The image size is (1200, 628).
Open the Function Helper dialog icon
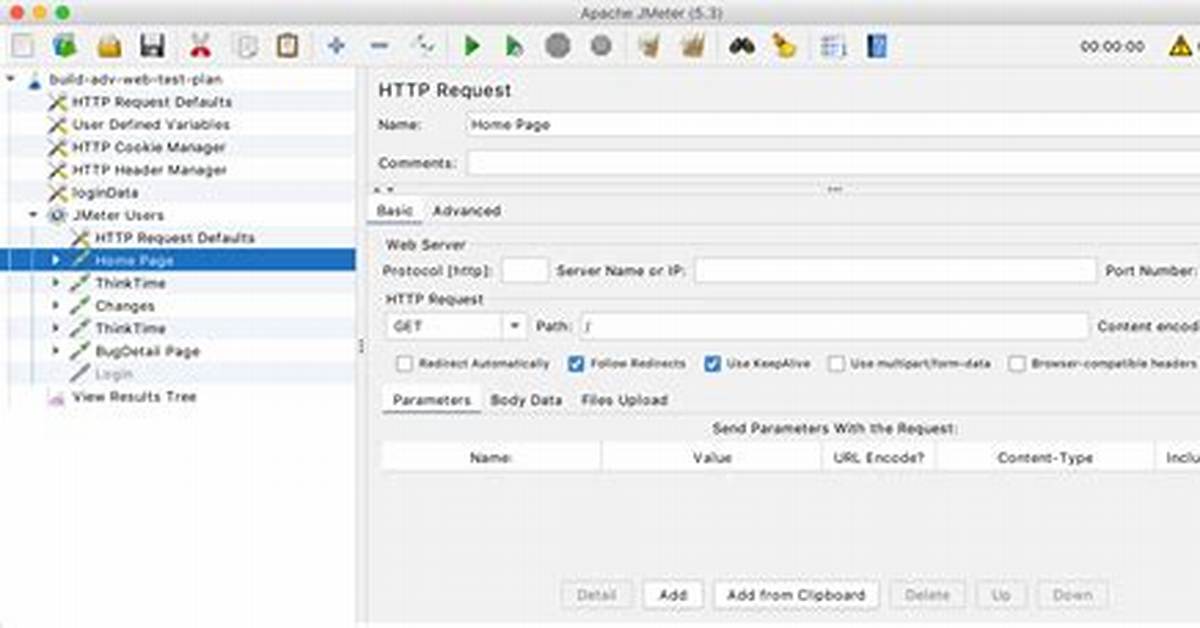832,45
